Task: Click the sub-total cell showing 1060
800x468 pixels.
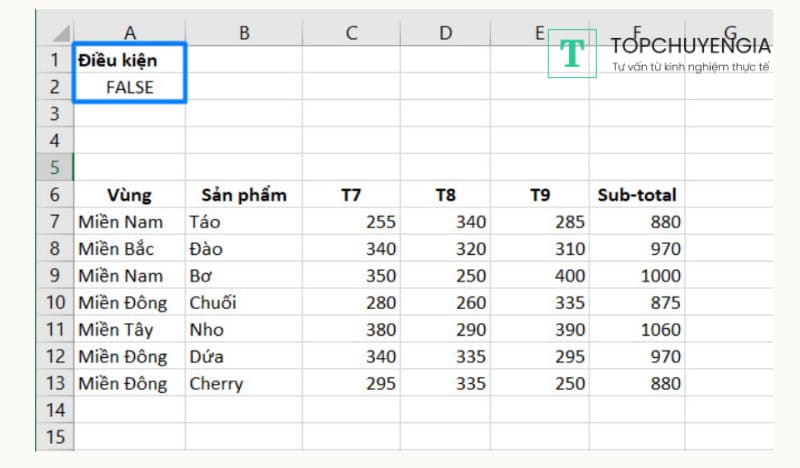Action: point(636,329)
